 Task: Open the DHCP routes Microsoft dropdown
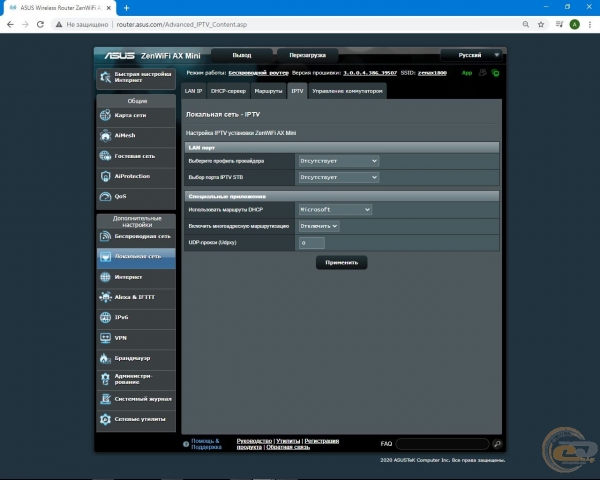click(x=335, y=210)
